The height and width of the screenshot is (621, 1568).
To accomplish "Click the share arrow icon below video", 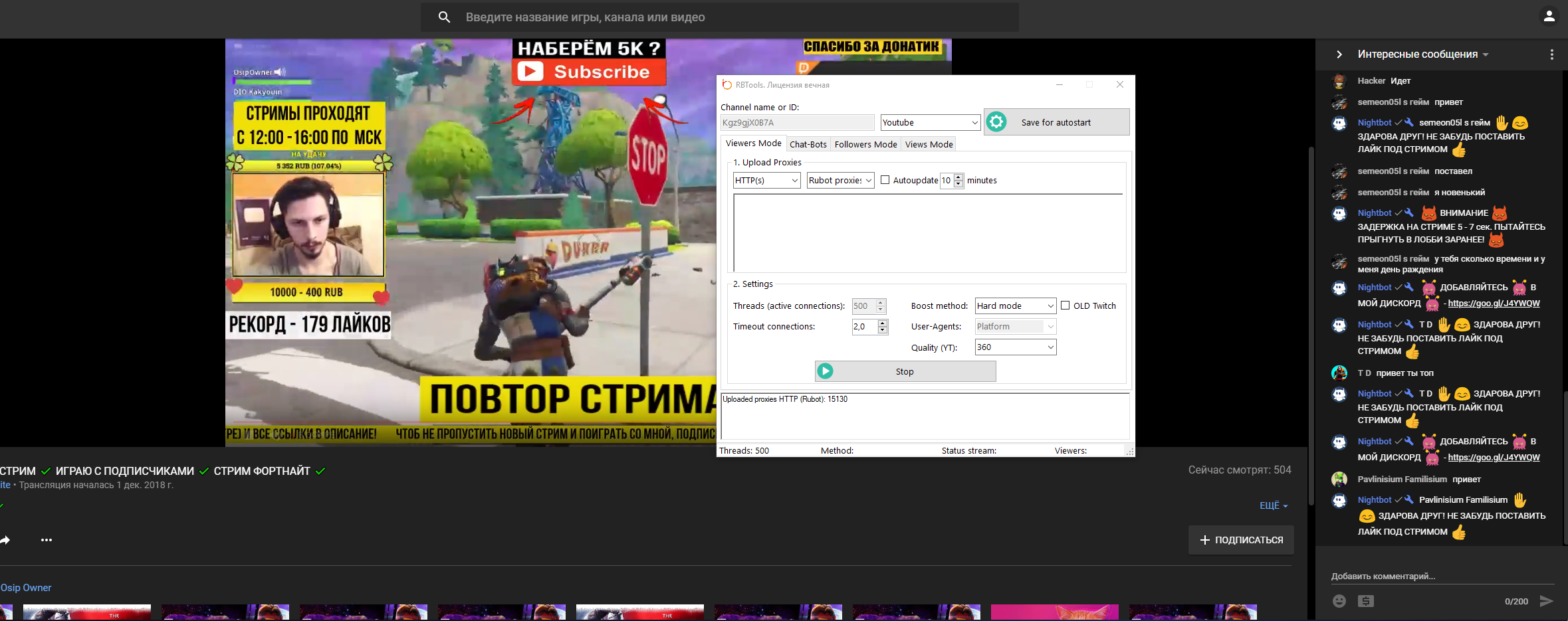I will coord(5,540).
